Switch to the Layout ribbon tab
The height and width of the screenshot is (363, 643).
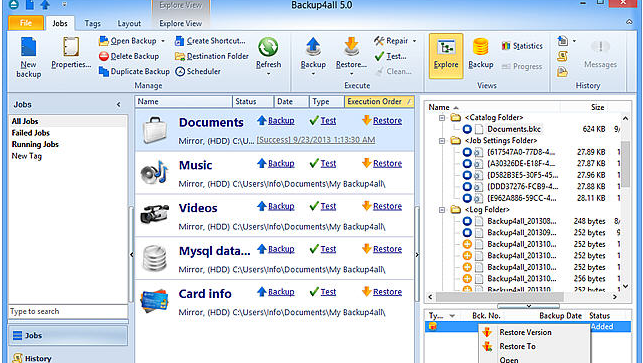pos(129,23)
